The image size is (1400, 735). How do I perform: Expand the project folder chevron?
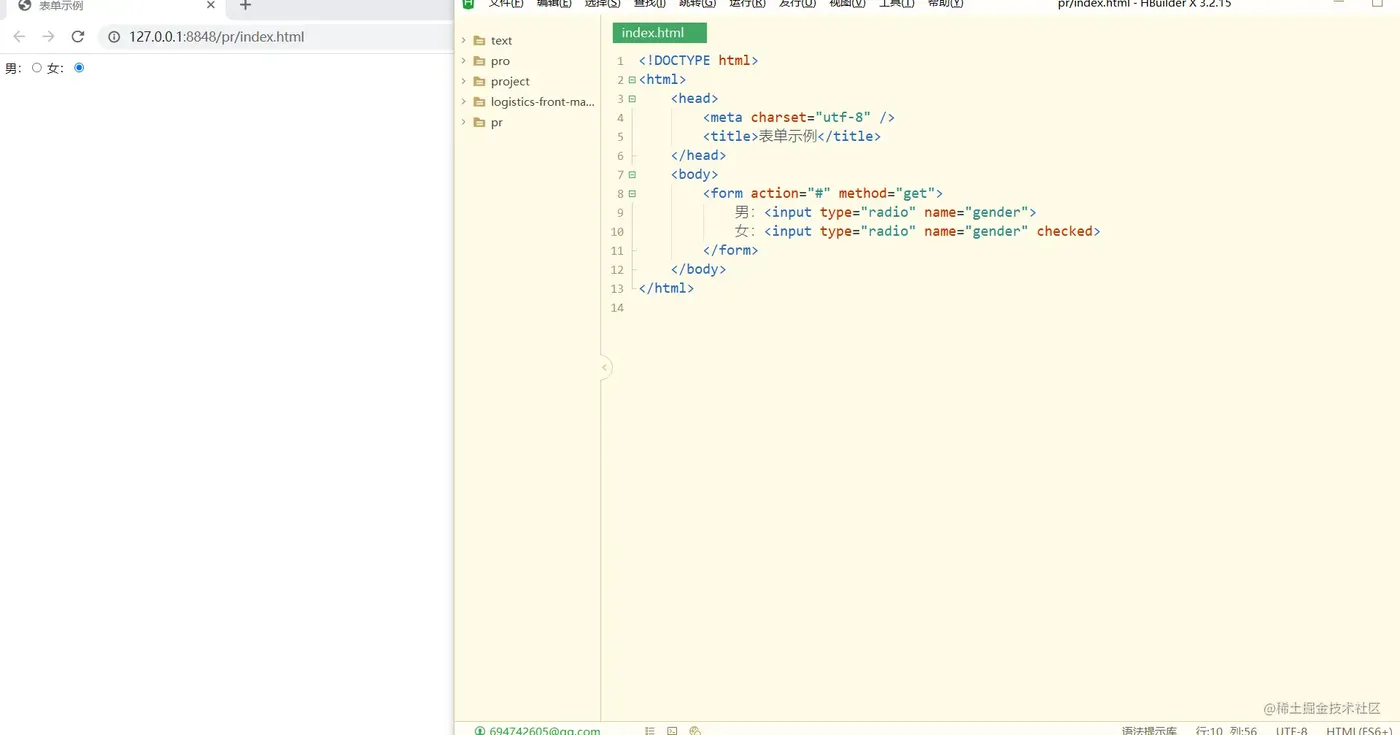pyautogui.click(x=464, y=82)
